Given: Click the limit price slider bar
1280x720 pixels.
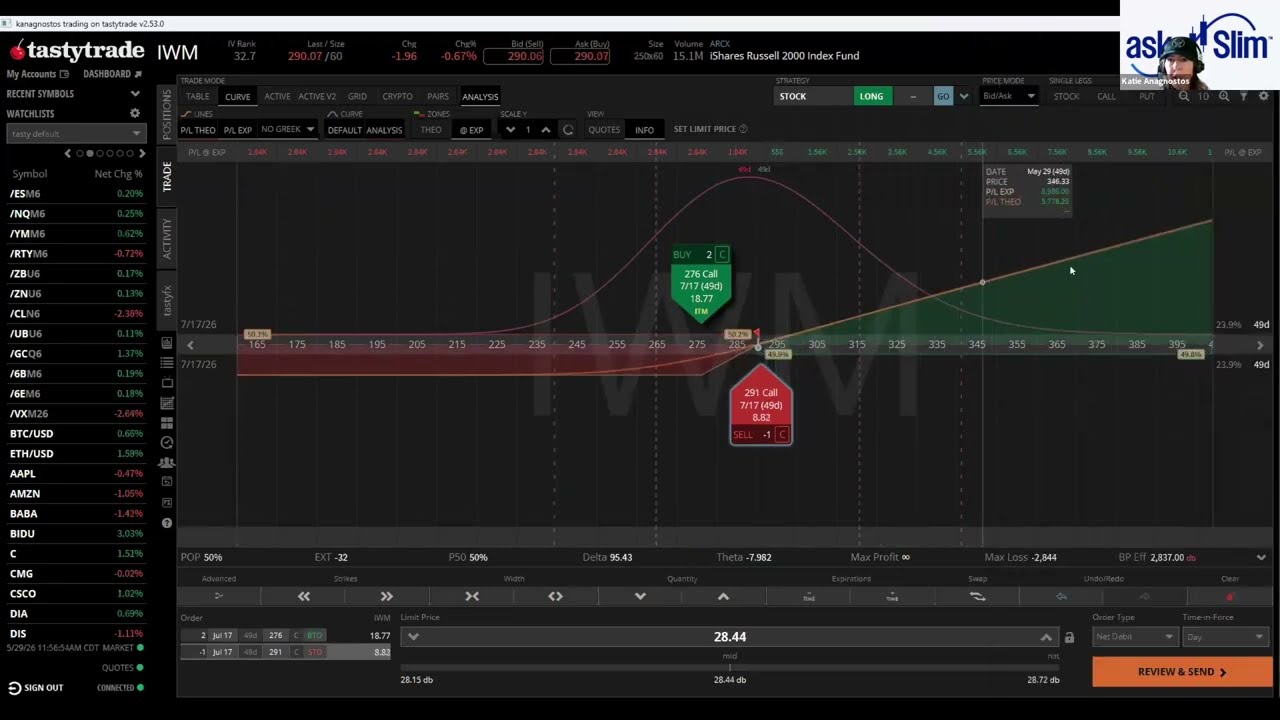Looking at the screenshot, I should tap(730, 667).
